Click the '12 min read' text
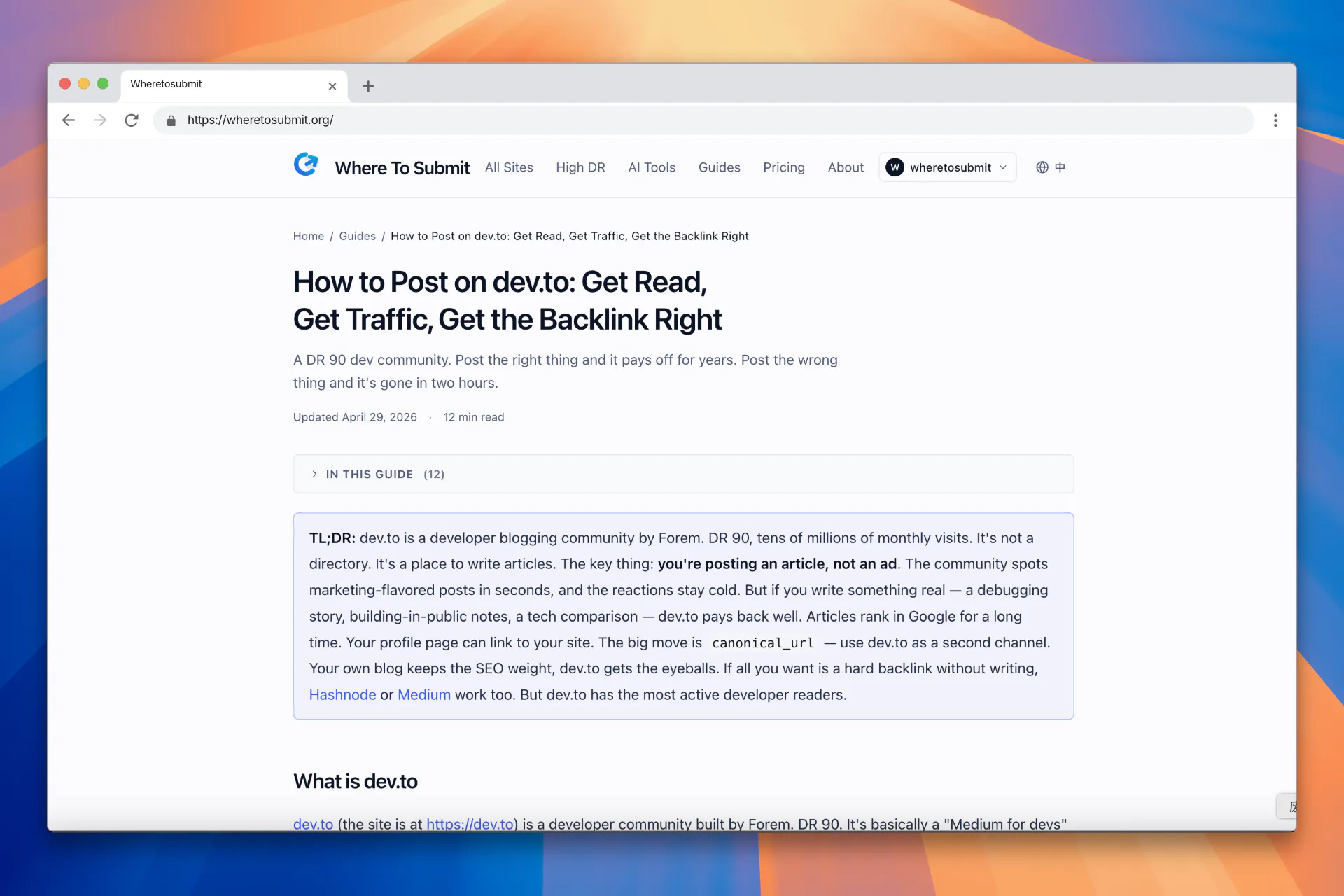 click(473, 417)
